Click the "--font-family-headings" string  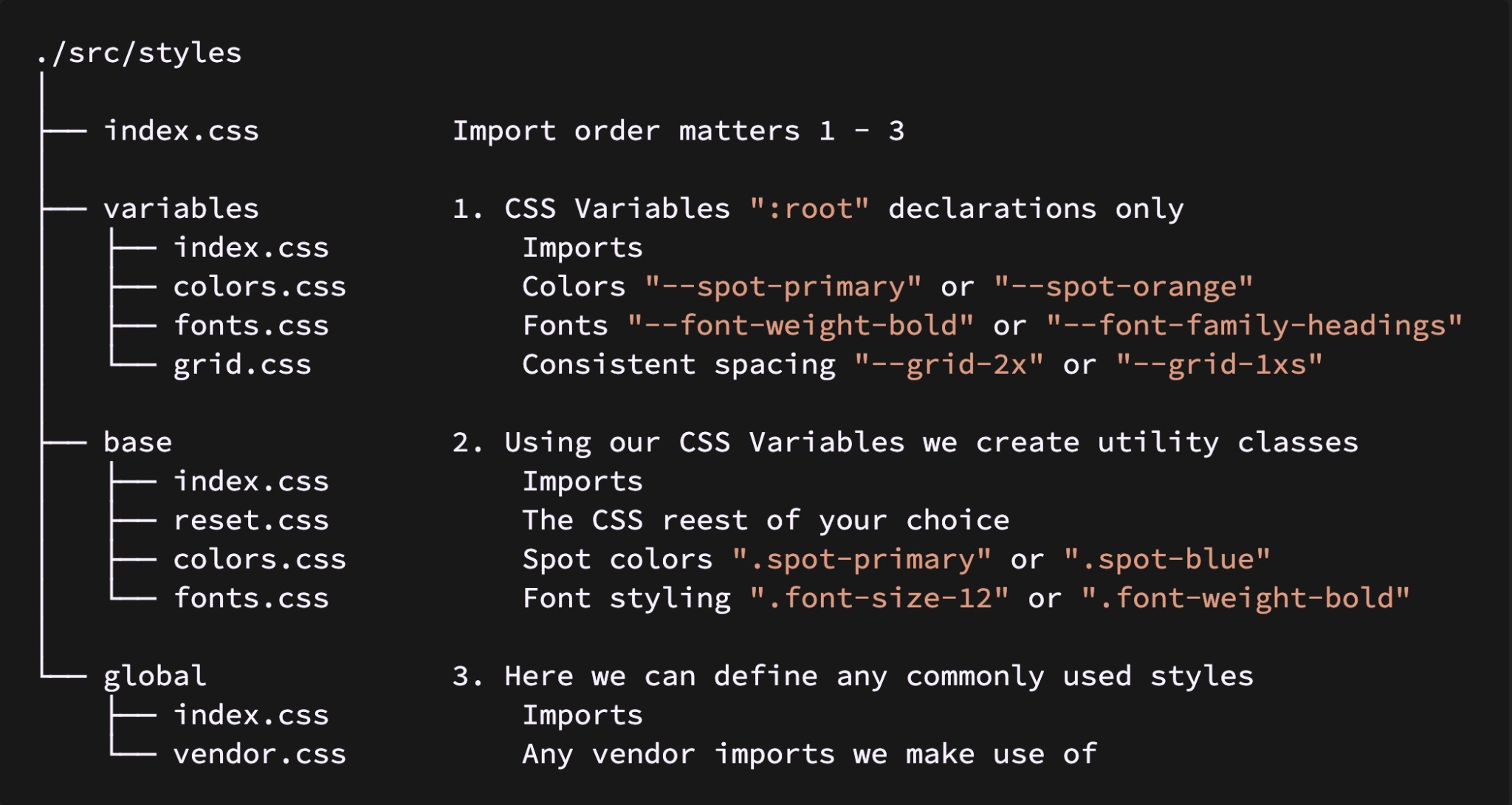pyautogui.click(x=1254, y=326)
